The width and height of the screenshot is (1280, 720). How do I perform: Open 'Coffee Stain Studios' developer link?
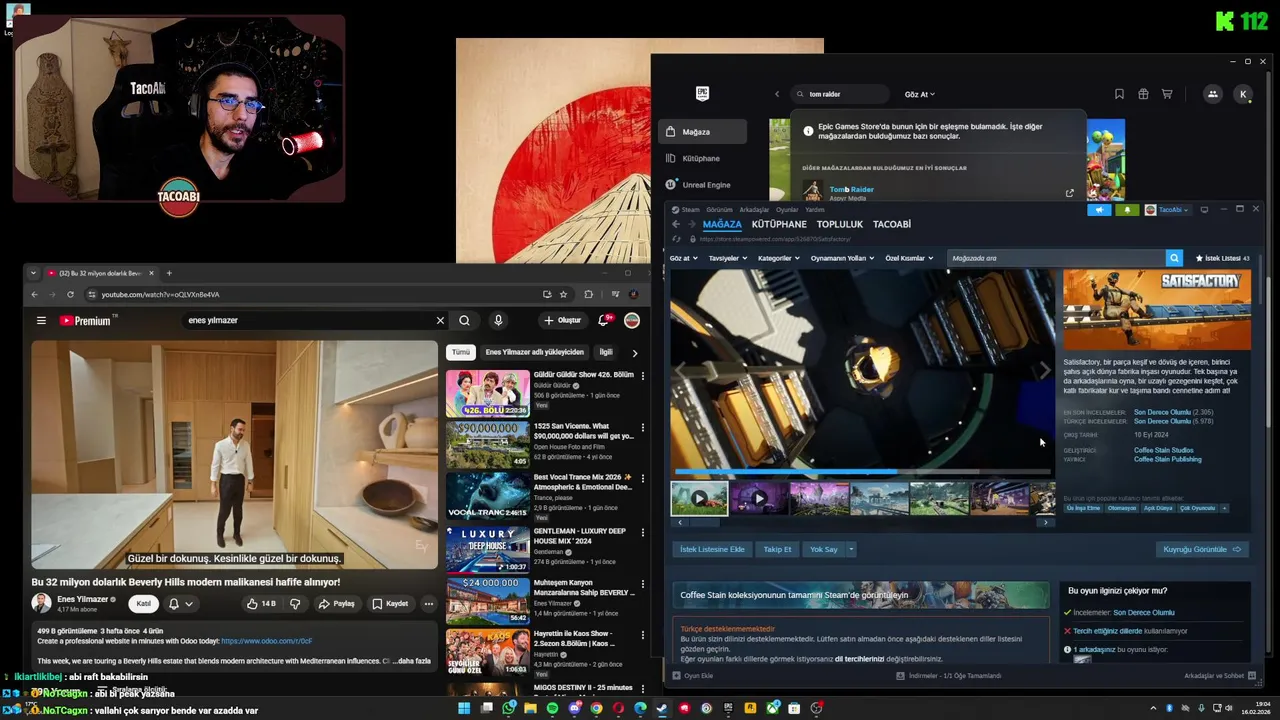click(x=1163, y=450)
